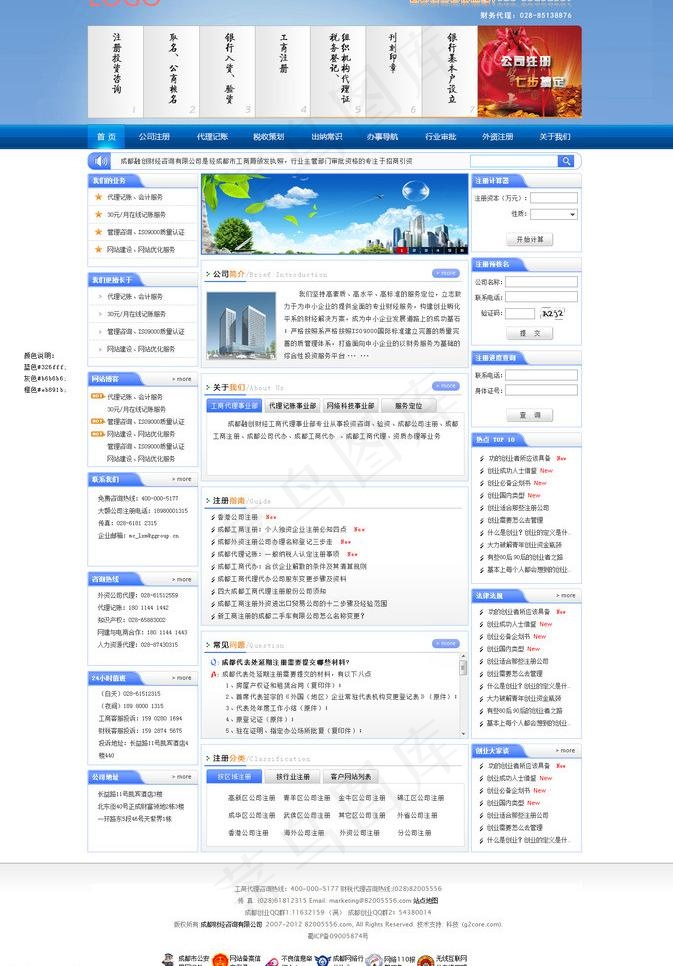Click the 取名、公商核名 step panel
The width and height of the screenshot is (673, 966).
171,71
